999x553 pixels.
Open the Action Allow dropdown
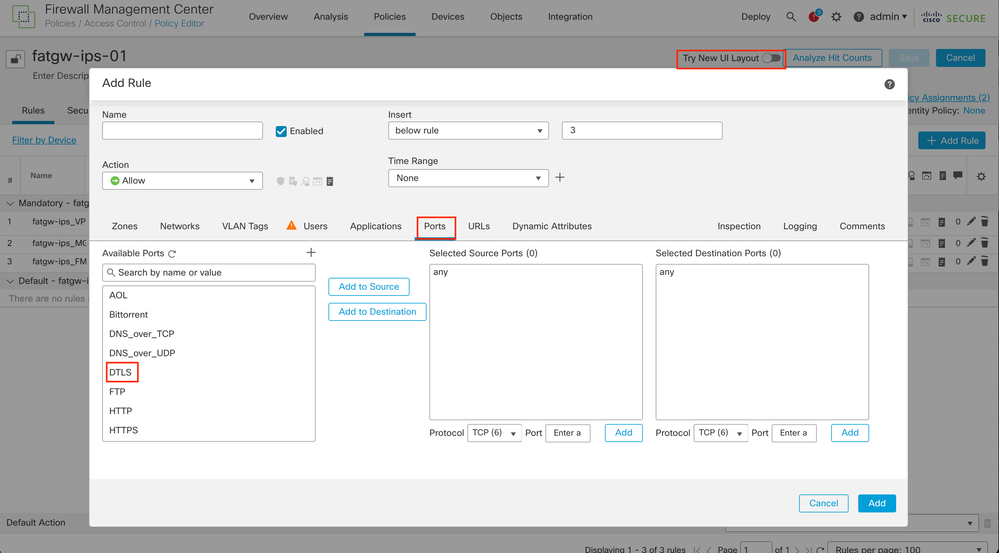[x=182, y=181]
